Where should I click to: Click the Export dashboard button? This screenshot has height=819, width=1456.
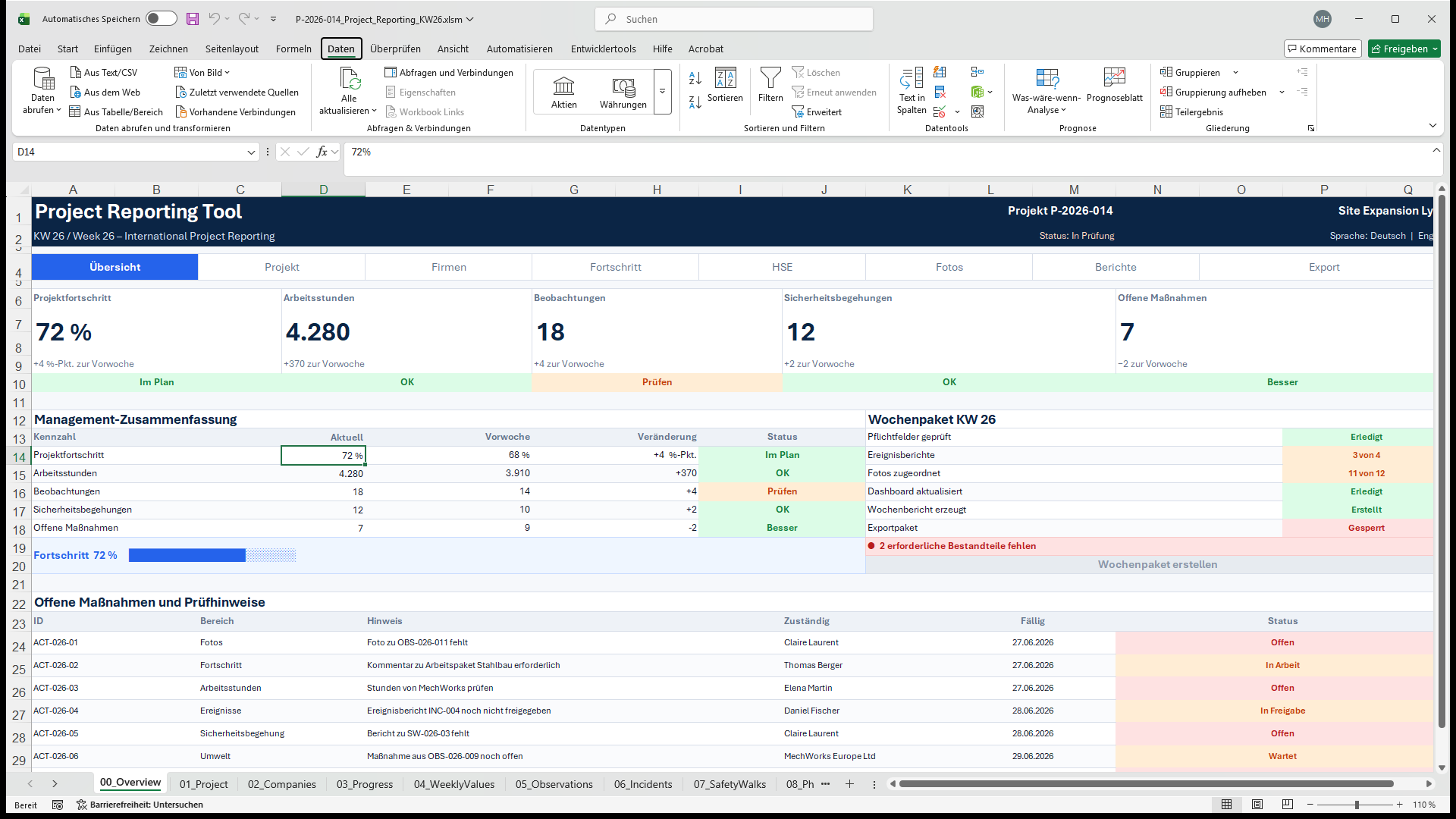[1323, 267]
